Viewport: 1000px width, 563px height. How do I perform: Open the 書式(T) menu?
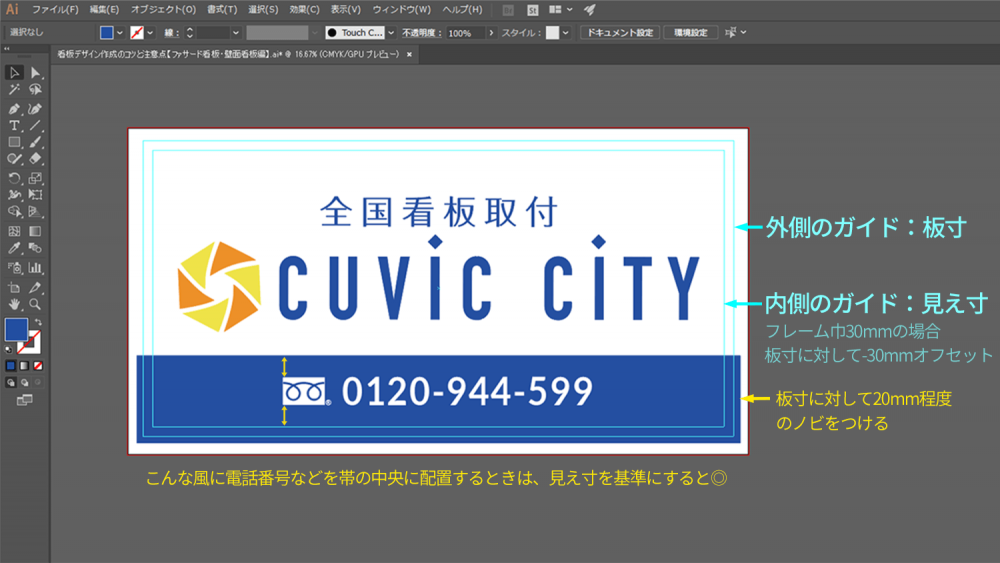pos(222,10)
